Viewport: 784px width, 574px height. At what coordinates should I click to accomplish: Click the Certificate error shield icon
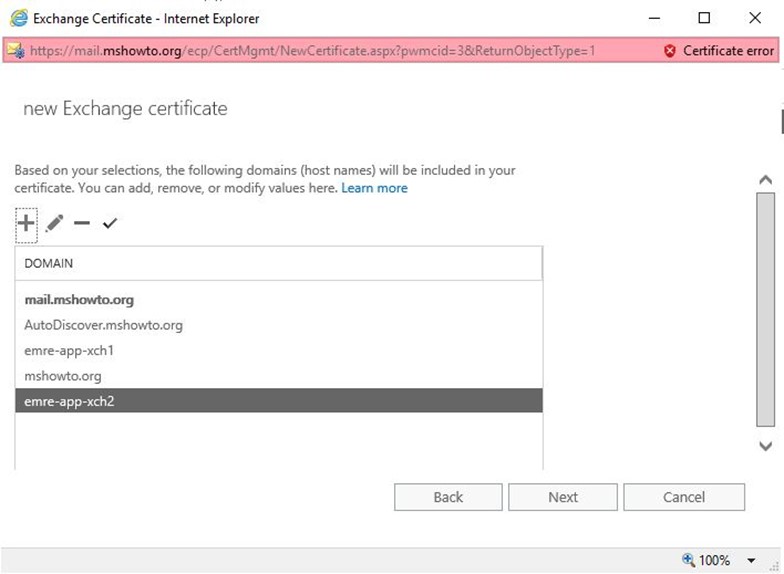[670, 50]
